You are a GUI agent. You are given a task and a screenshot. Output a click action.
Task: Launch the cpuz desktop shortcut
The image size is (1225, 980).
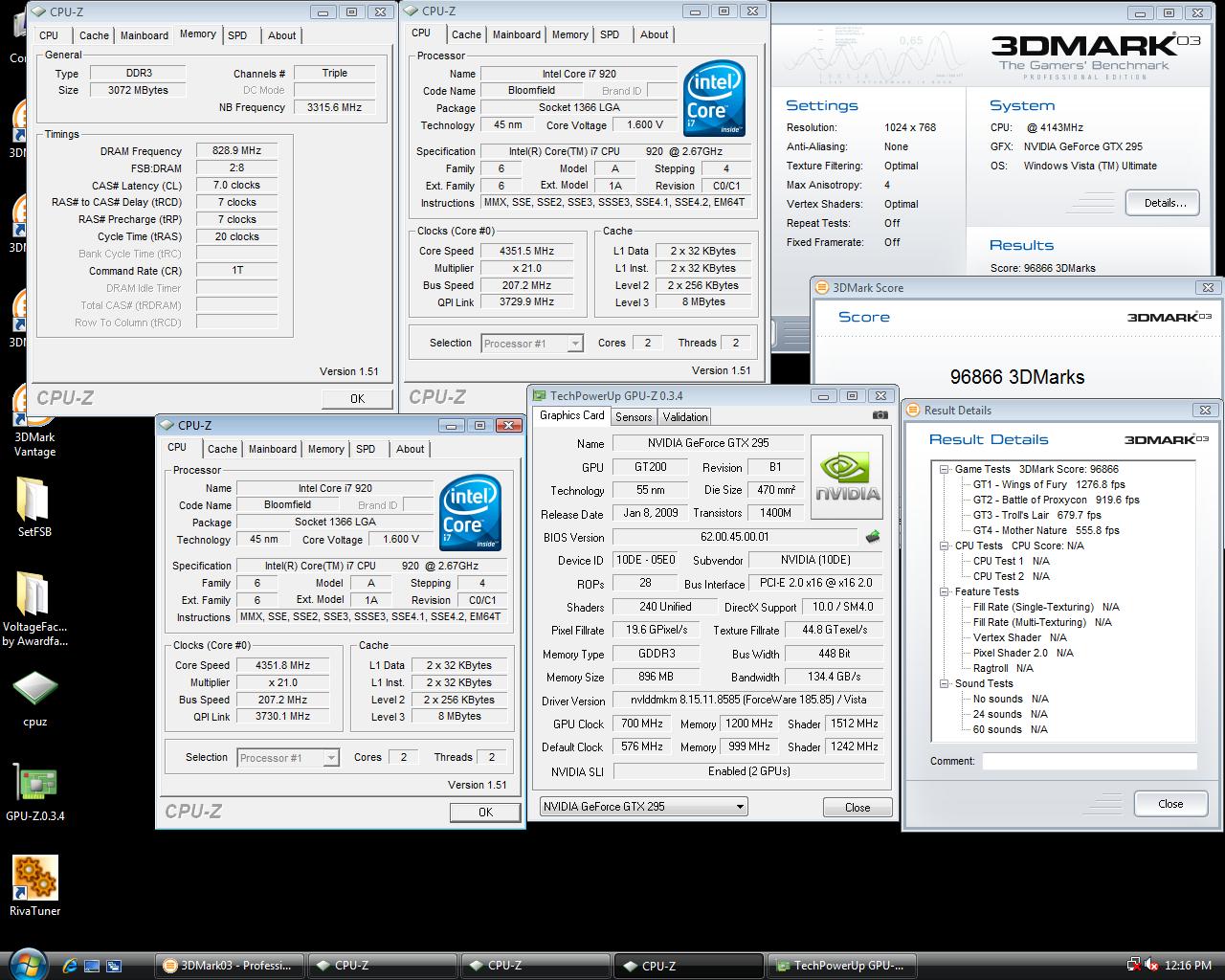pyautogui.click(x=34, y=697)
